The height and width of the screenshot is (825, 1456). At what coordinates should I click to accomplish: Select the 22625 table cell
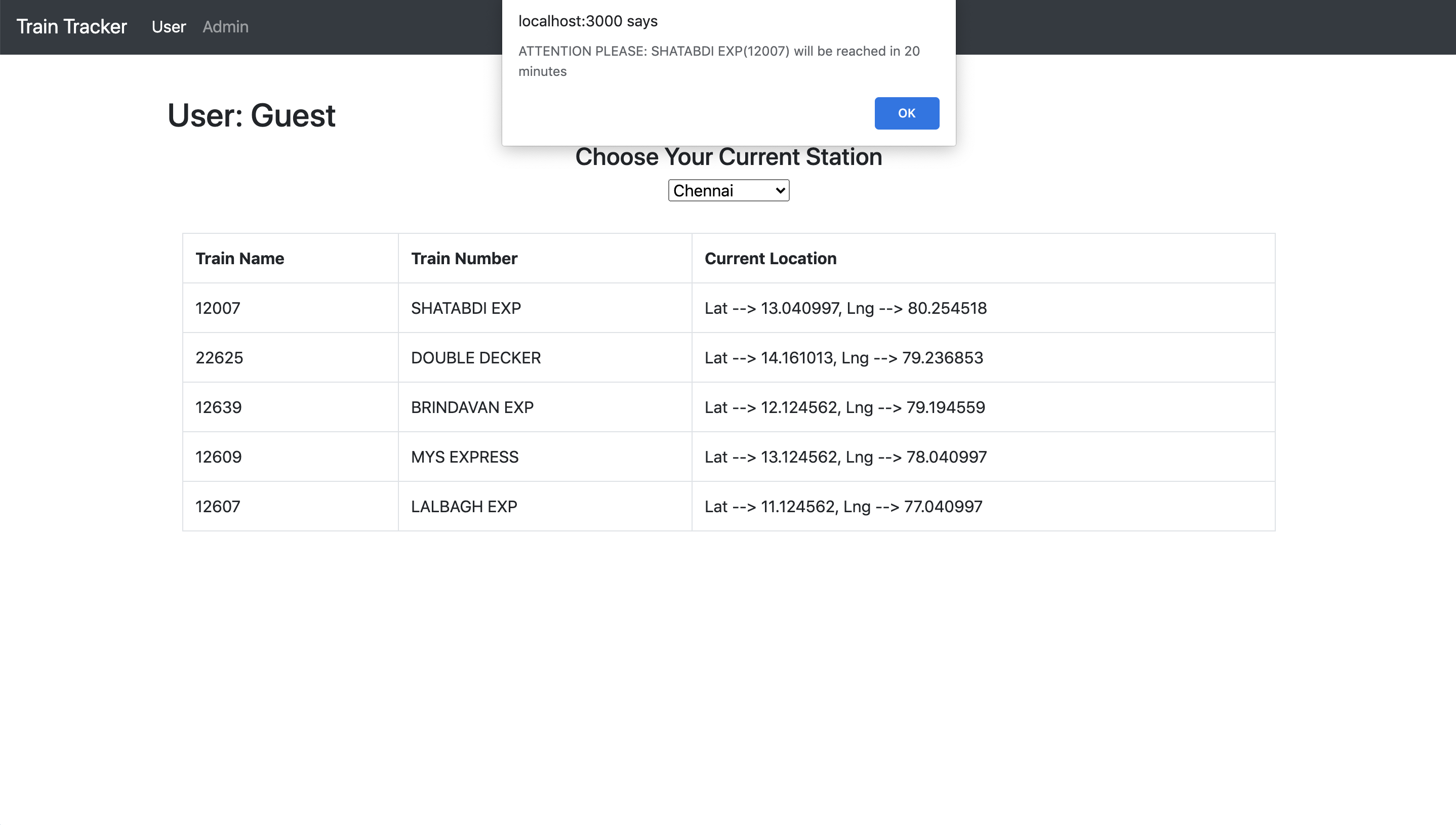pyautogui.click(x=219, y=357)
